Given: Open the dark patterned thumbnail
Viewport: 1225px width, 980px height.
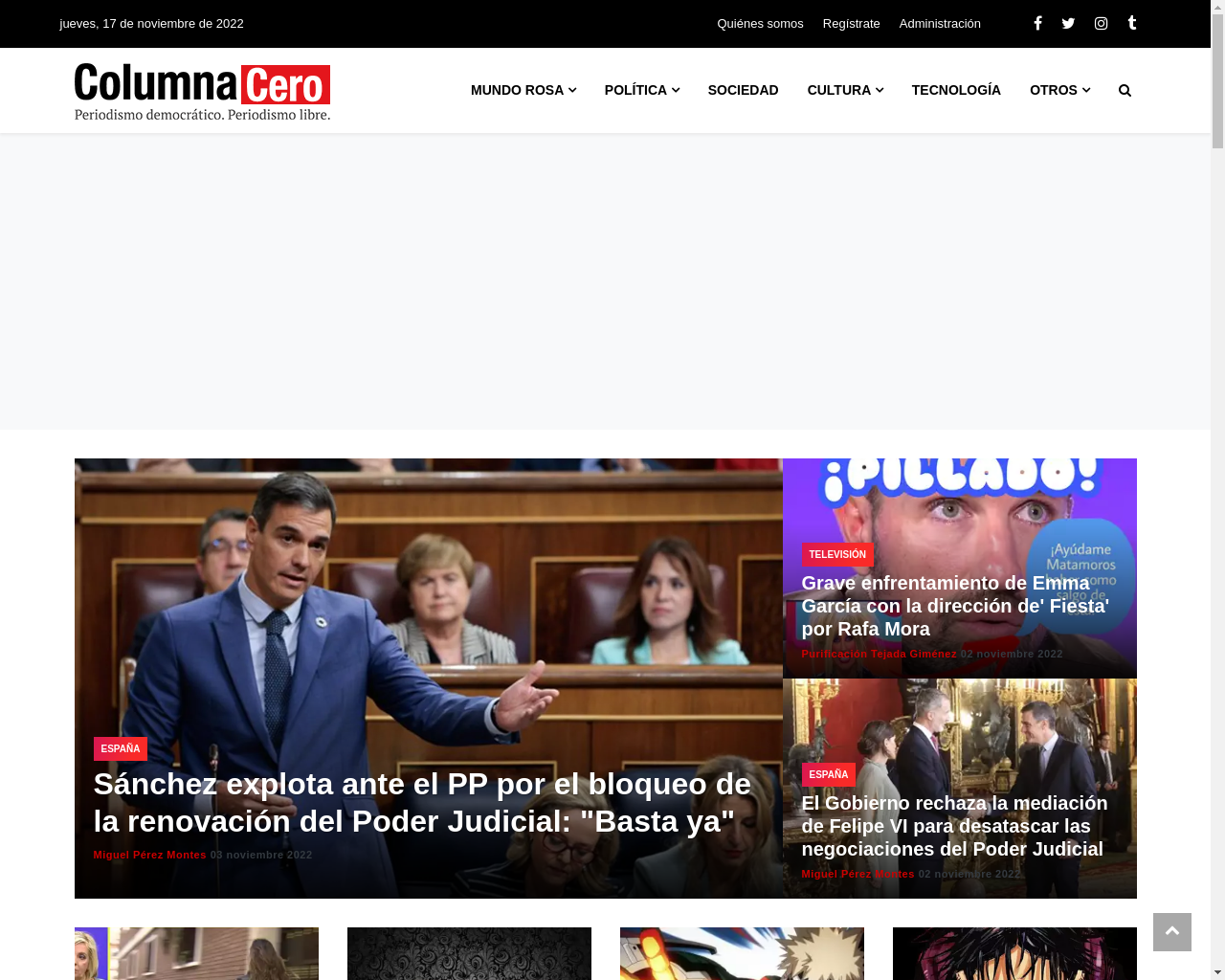Looking at the screenshot, I should click(469, 953).
